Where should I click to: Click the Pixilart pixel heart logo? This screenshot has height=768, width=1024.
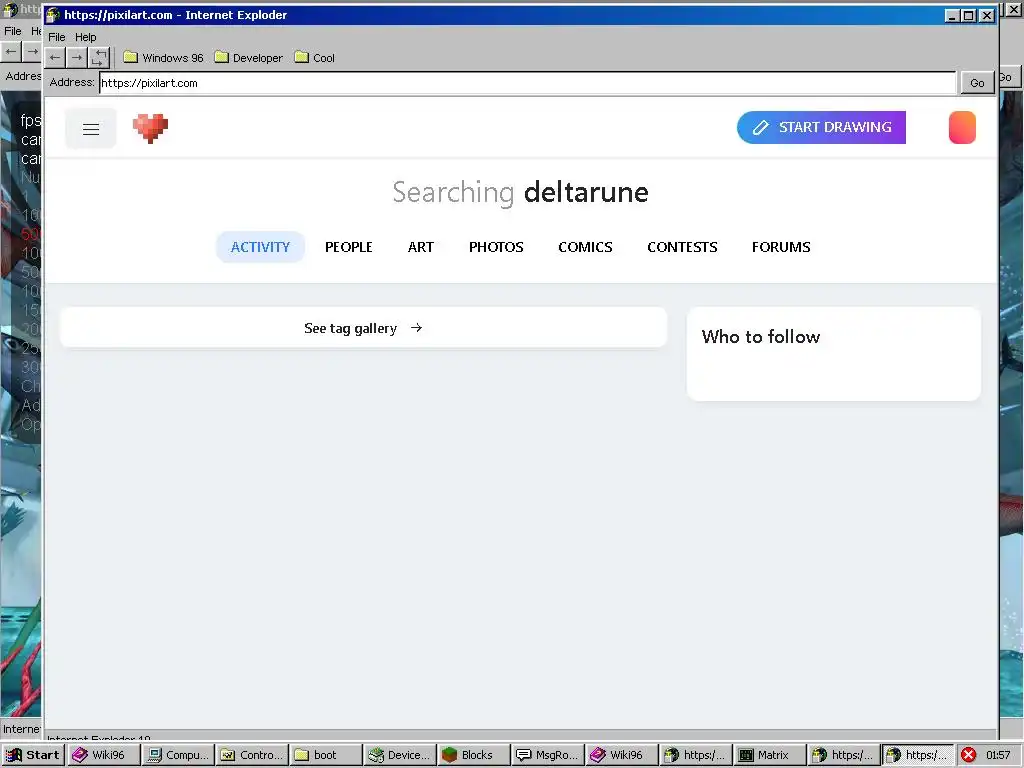tap(151, 128)
